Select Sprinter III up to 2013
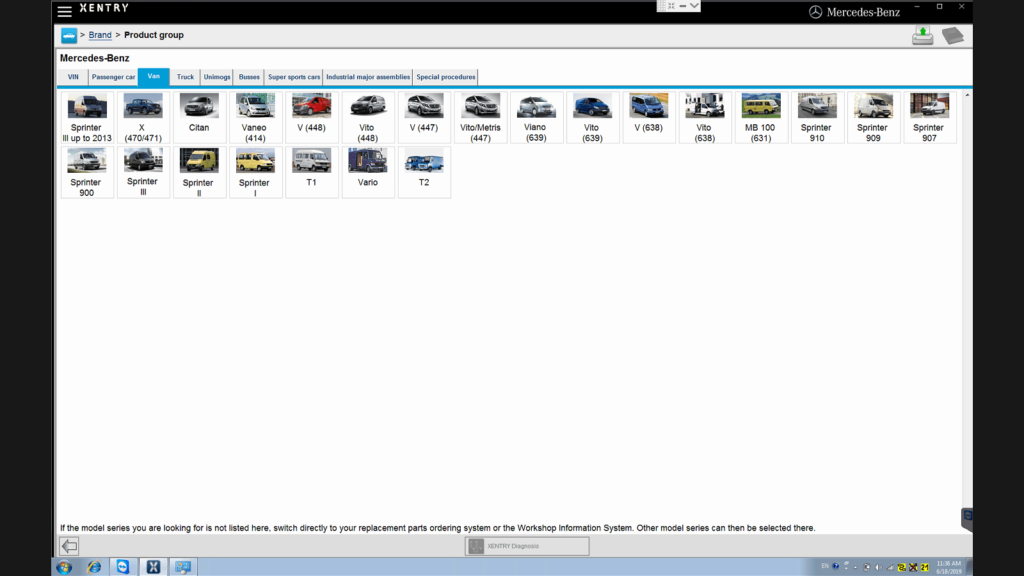This screenshot has width=1024, height=576. [87, 117]
